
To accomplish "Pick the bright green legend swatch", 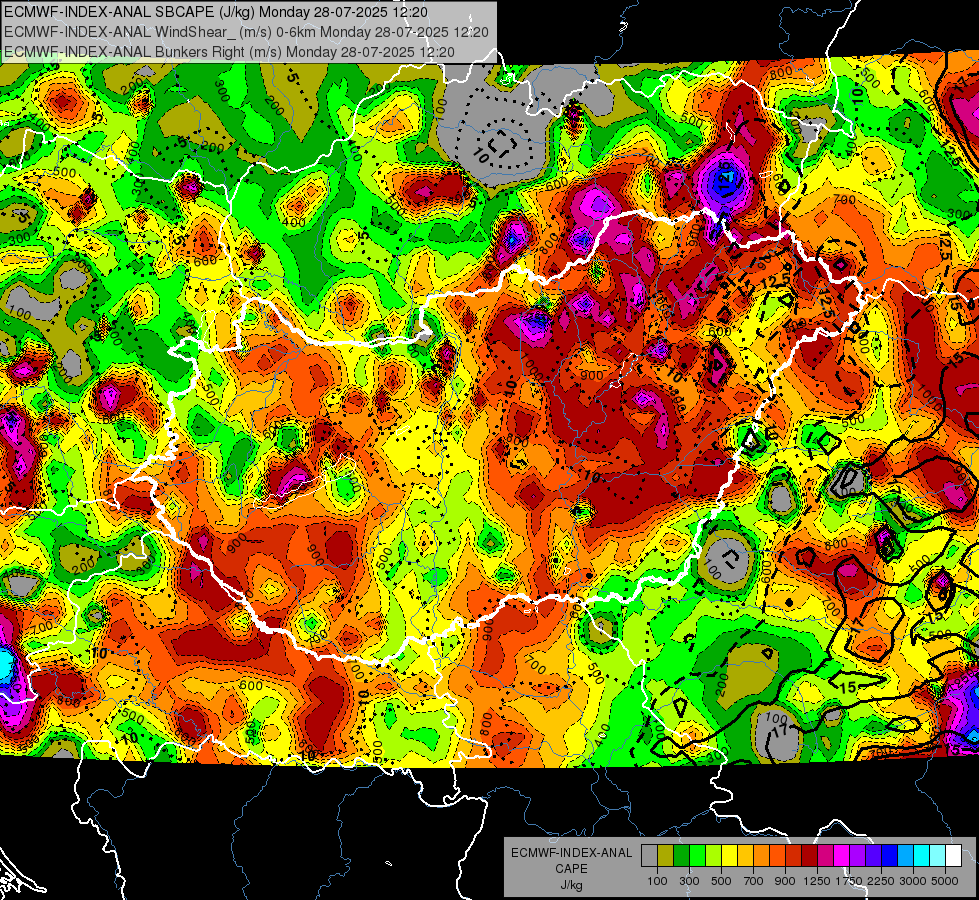I will (x=697, y=856).
